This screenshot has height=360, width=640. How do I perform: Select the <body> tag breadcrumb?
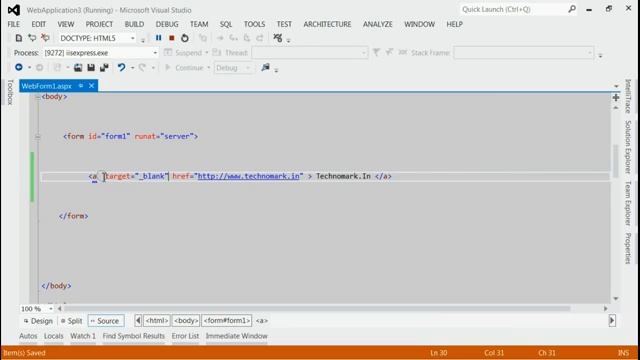tap(186, 321)
